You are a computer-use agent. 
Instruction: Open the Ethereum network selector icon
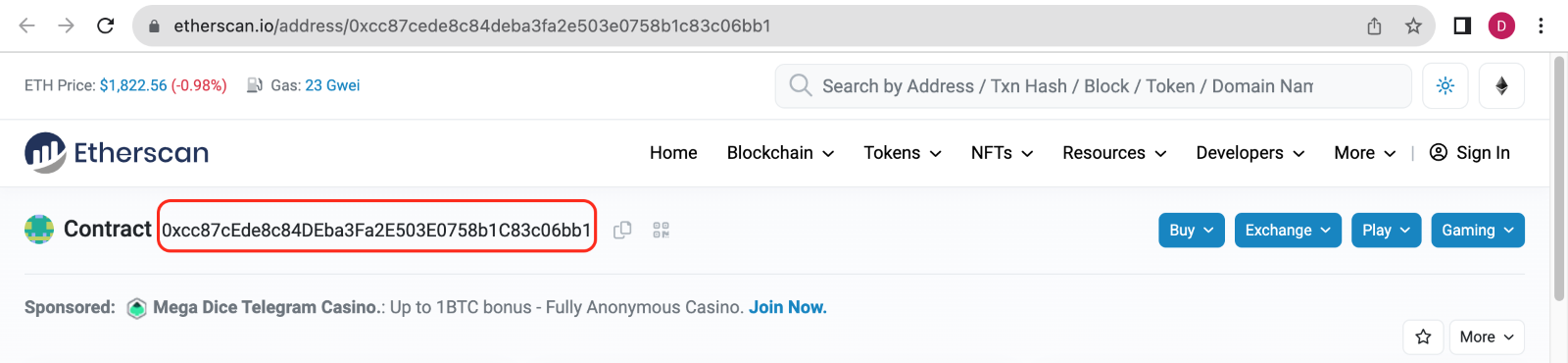[x=1501, y=86]
